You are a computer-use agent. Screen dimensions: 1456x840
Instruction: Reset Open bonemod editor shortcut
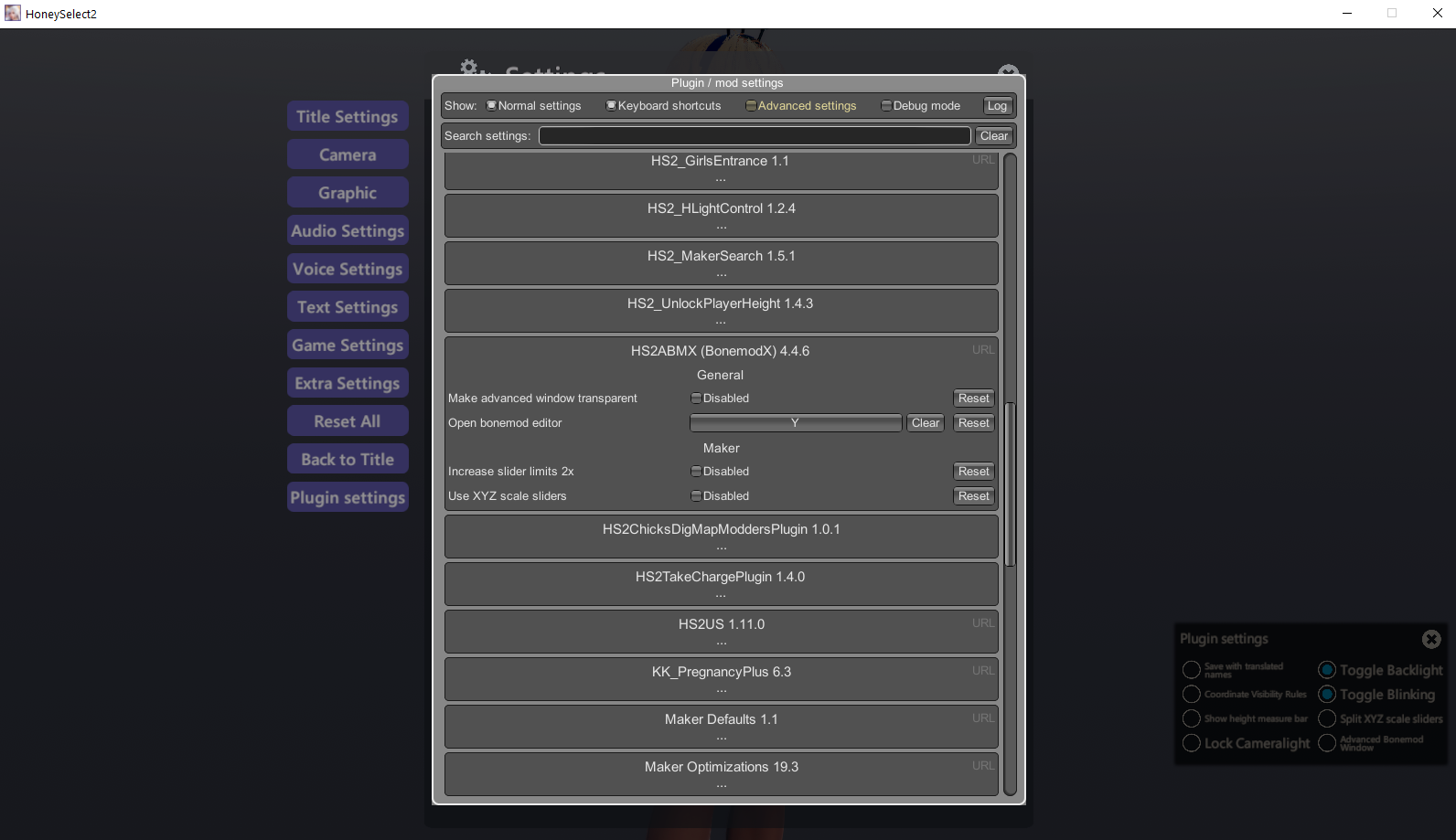(974, 423)
